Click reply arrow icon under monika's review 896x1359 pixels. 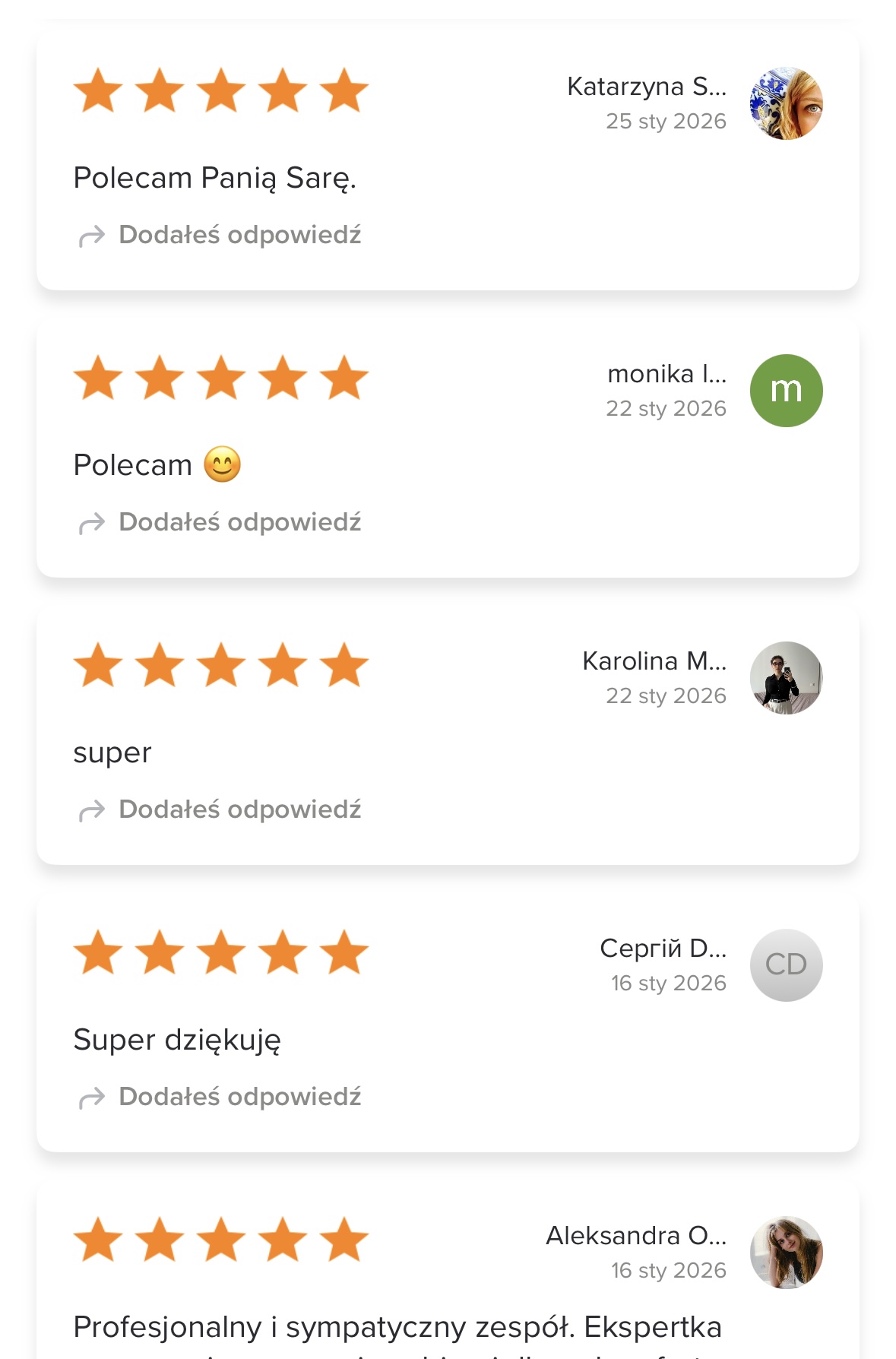[x=92, y=524]
